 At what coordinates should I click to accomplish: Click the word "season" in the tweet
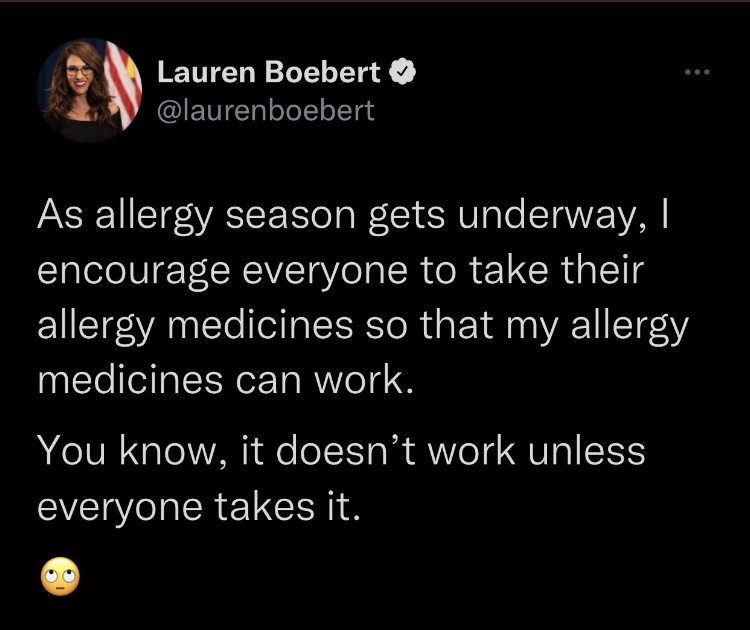pos(290,217)
